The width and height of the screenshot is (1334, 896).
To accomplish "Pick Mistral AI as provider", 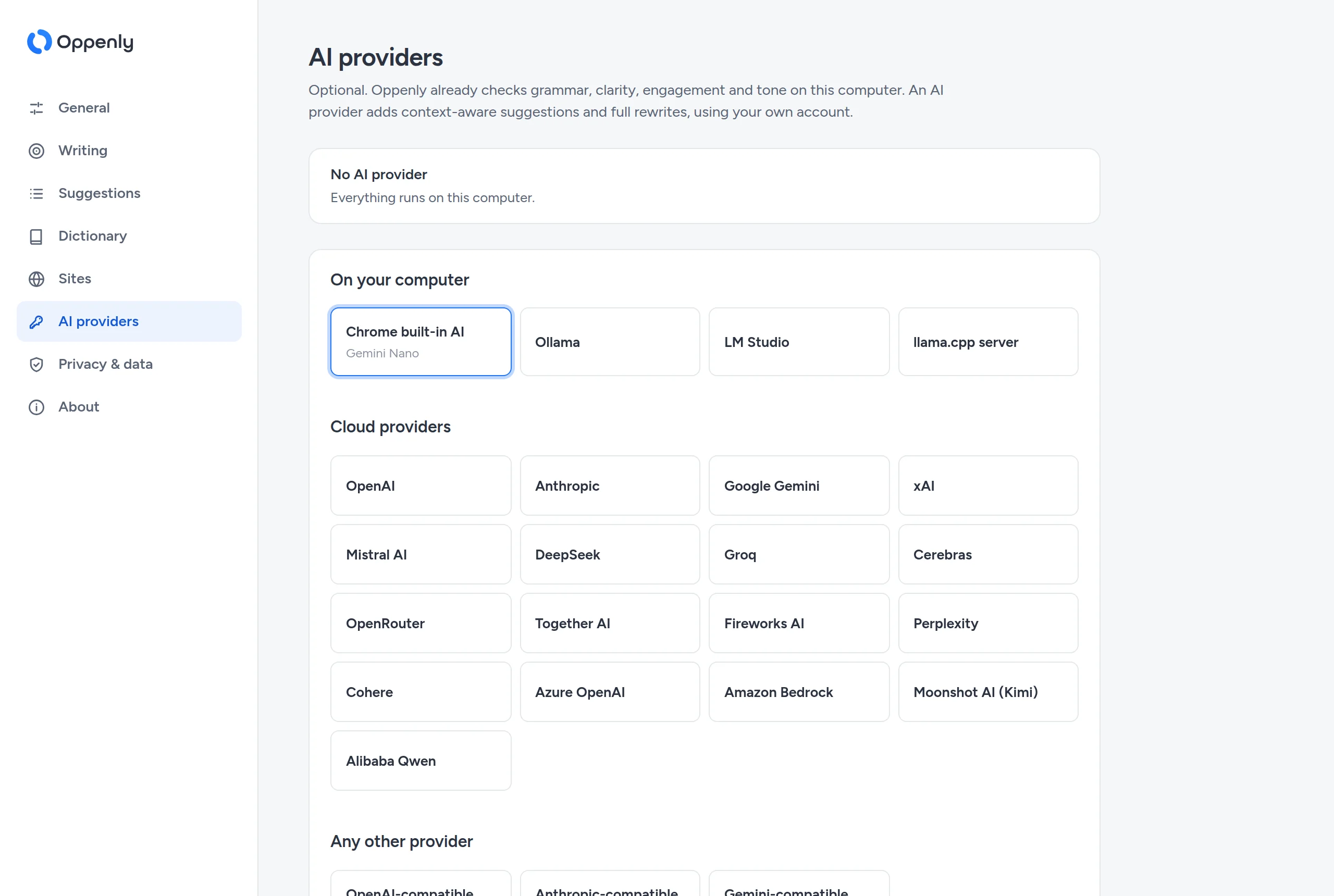I will (x=421, y=554).
